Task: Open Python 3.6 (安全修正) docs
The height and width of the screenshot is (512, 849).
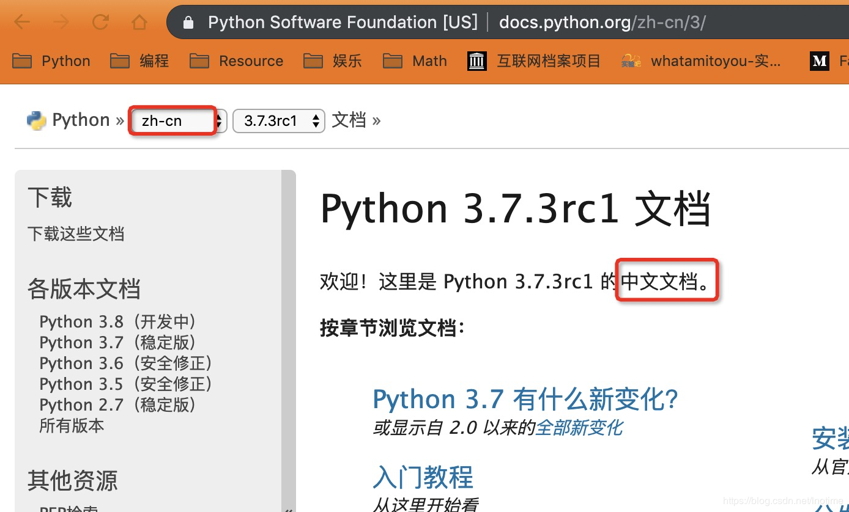Action: tap(126, 363)
